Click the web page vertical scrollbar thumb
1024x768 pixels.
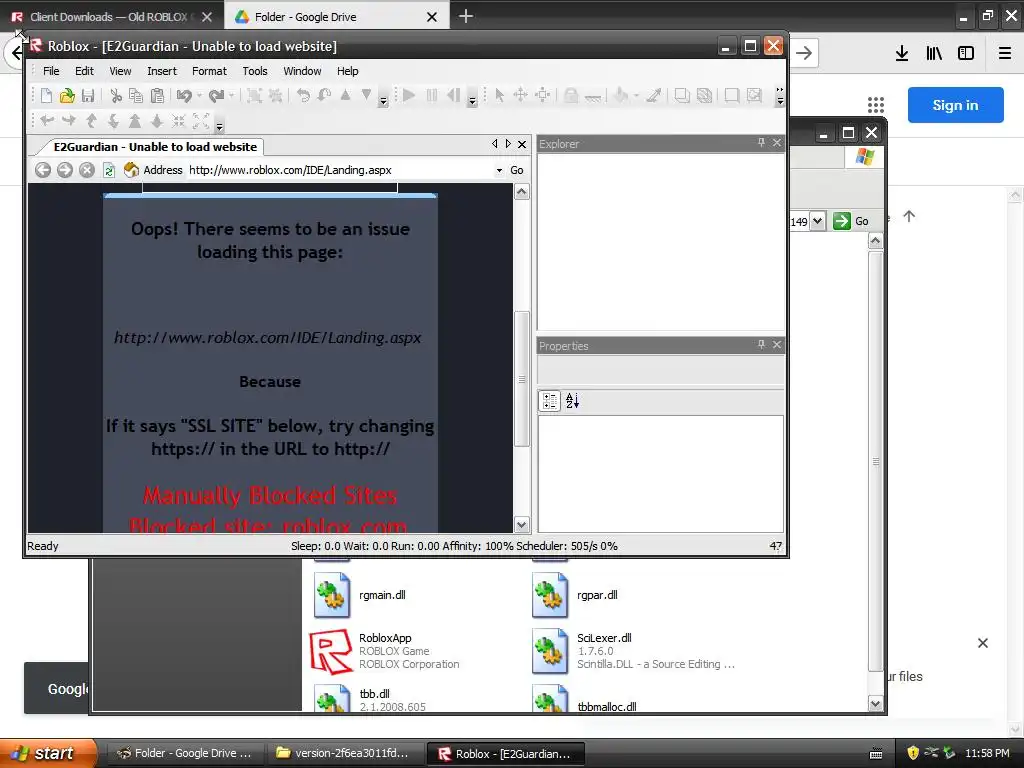point(521,379)
